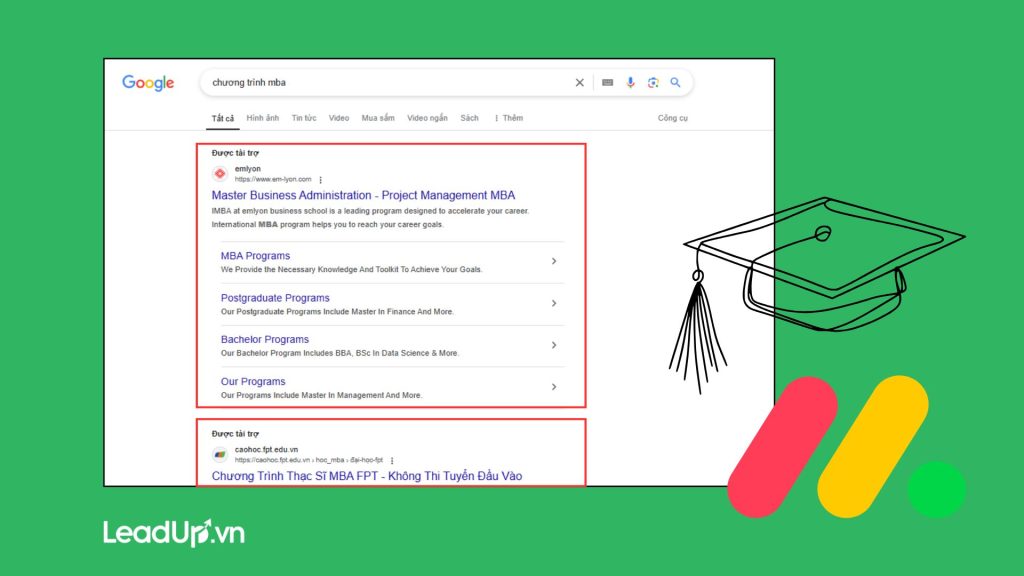Click the Google logo
This screenshot has height=576, width=1024.
click(148, 83)
